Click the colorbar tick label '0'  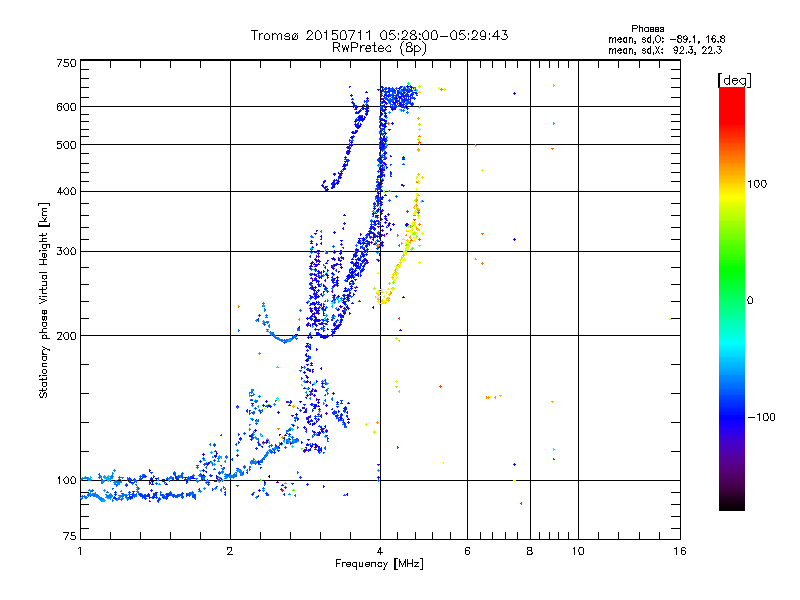[x=750, y=301]
